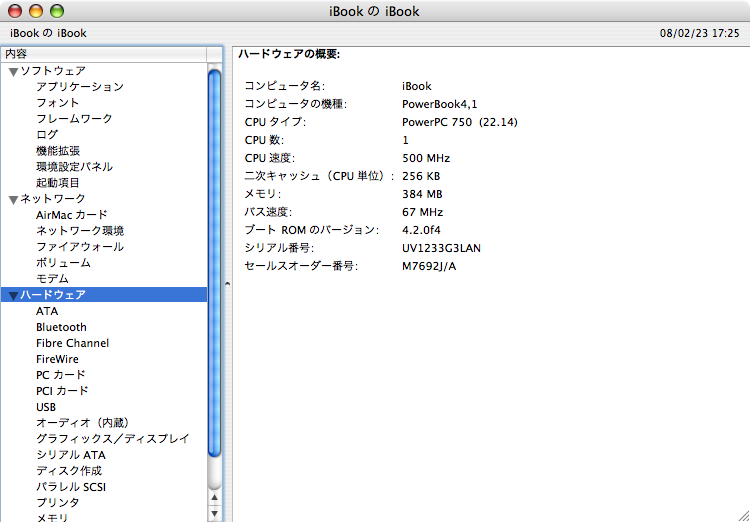Select PC カード in the hardware list
The image size is (750, 522).
[60, 375]
